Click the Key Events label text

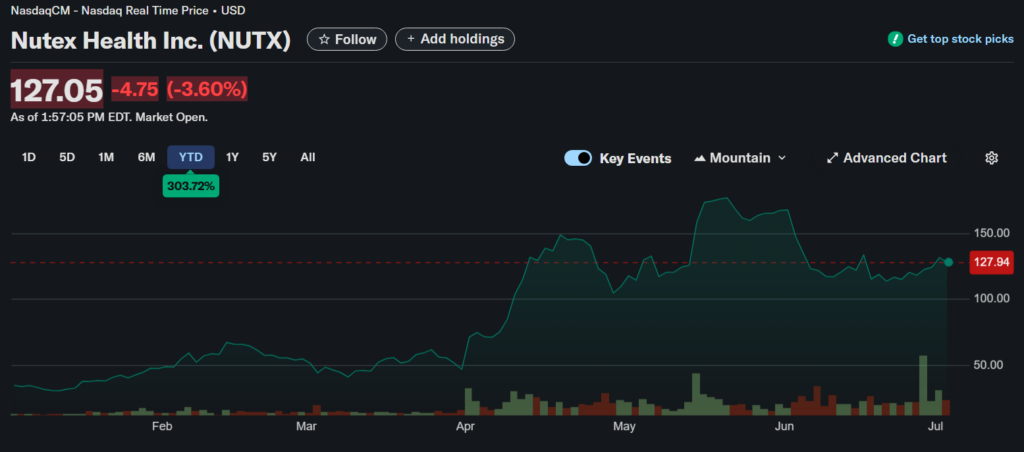(x=635, y=158)
